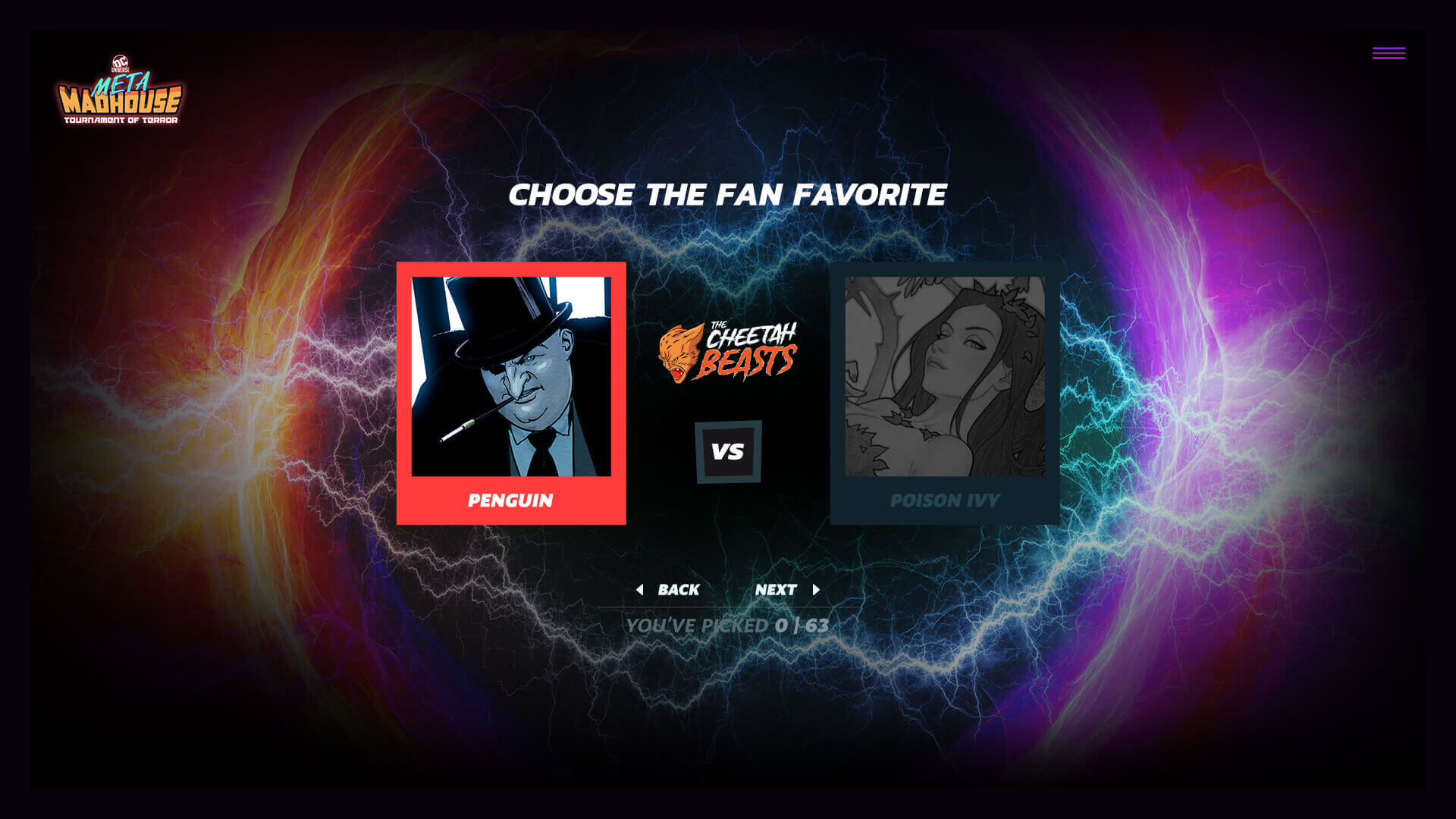Click the cheetah head icon
Viewport: 1456px width, 819px height.
[x=680, y=353]
